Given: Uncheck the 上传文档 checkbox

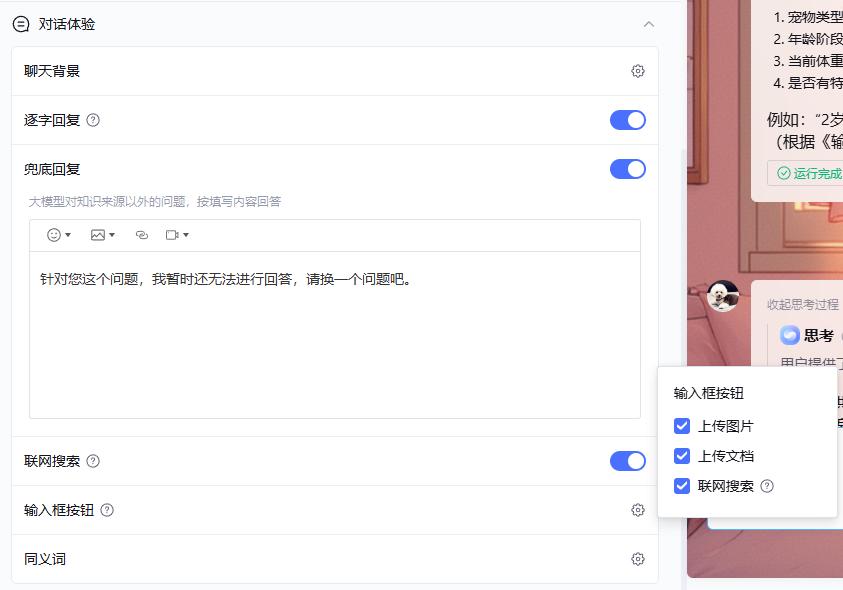Looking at the screenshot, I should (681, 455).
